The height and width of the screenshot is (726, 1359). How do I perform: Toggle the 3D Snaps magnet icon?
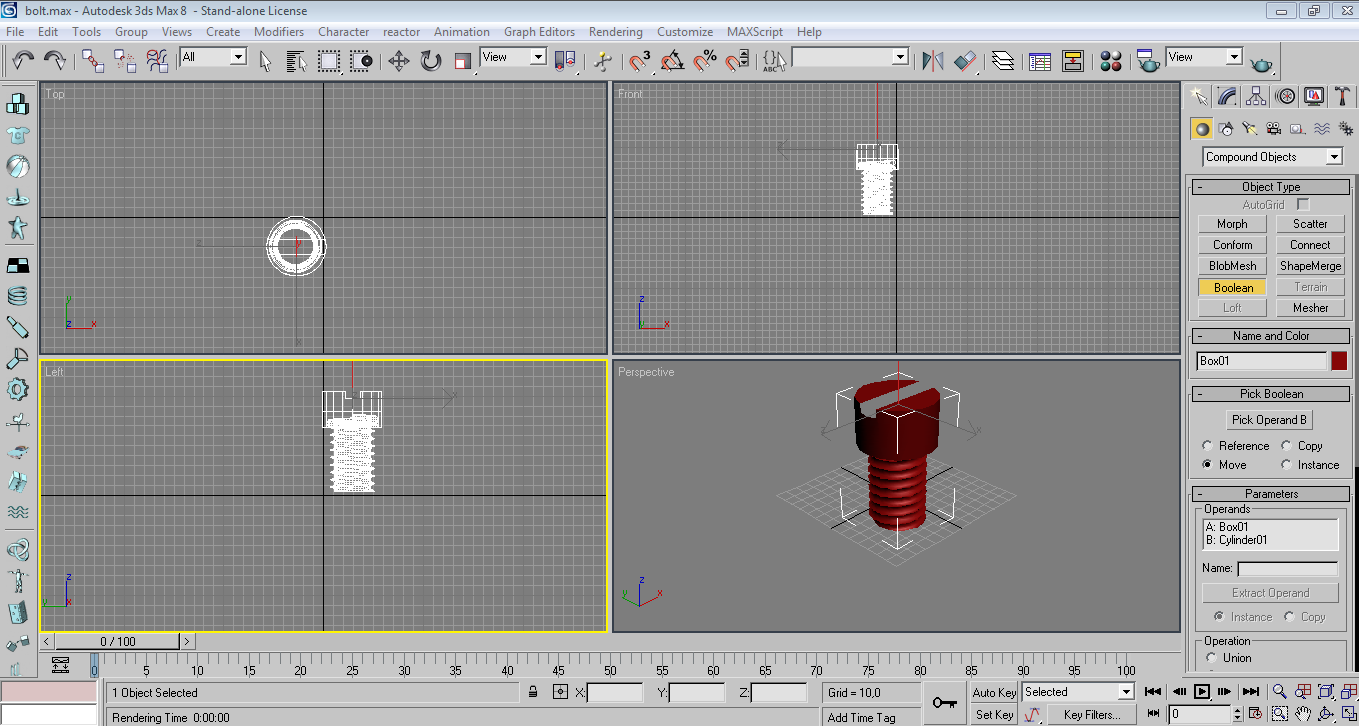pyautogui.click(x=640, y=61)
